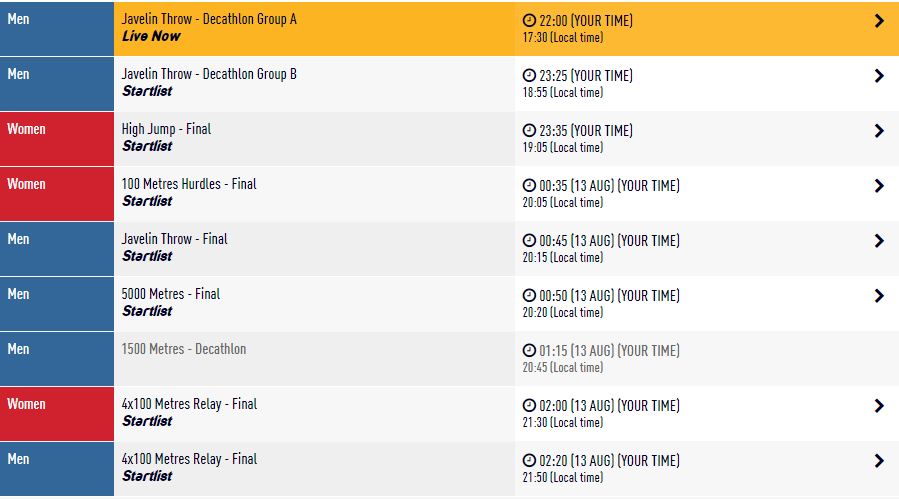Screen dimensions: 899x499
Task: Open the Women's 4x100 Metres Relay Startlist
Action: coord(147,421)
